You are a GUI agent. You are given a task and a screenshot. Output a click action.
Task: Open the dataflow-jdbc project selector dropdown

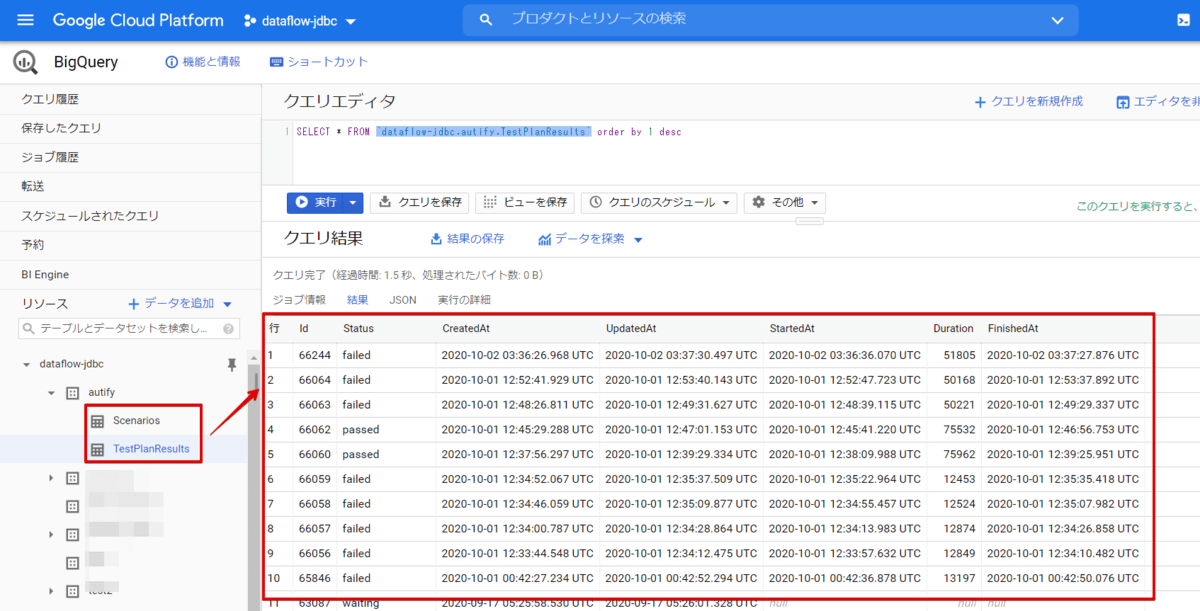point(300,21)
